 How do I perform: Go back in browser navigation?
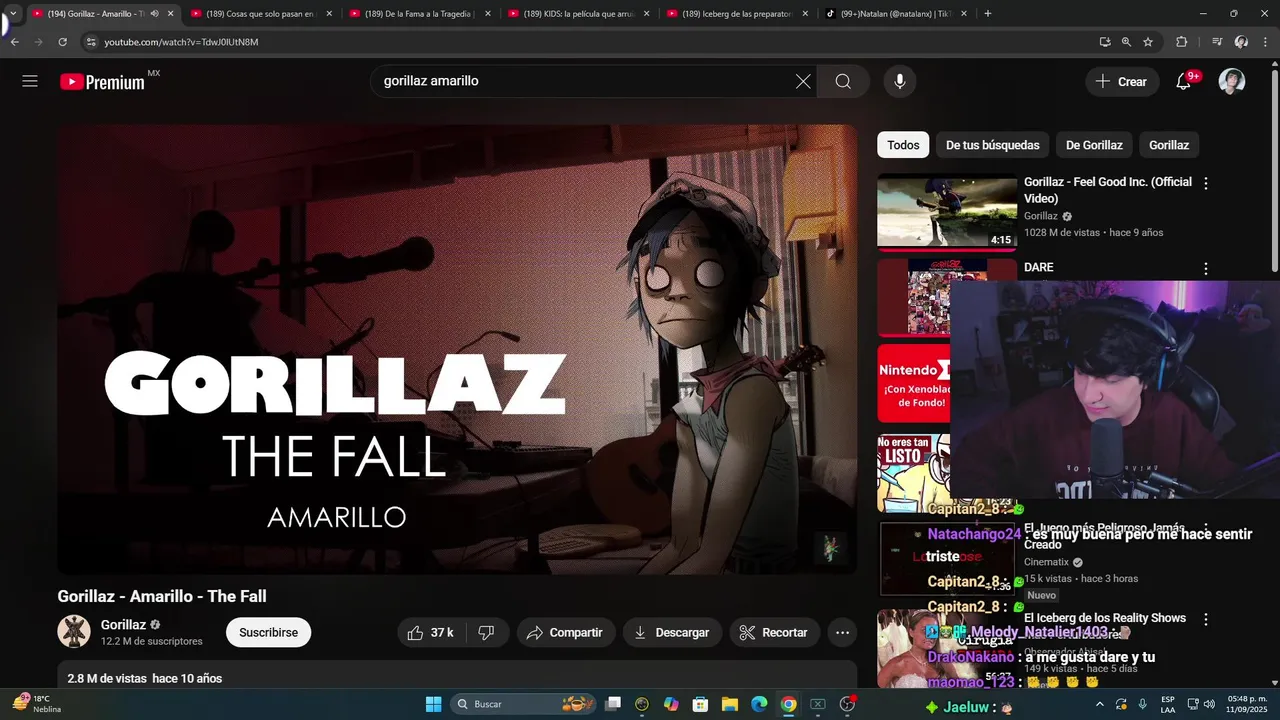tap(14, 42)
